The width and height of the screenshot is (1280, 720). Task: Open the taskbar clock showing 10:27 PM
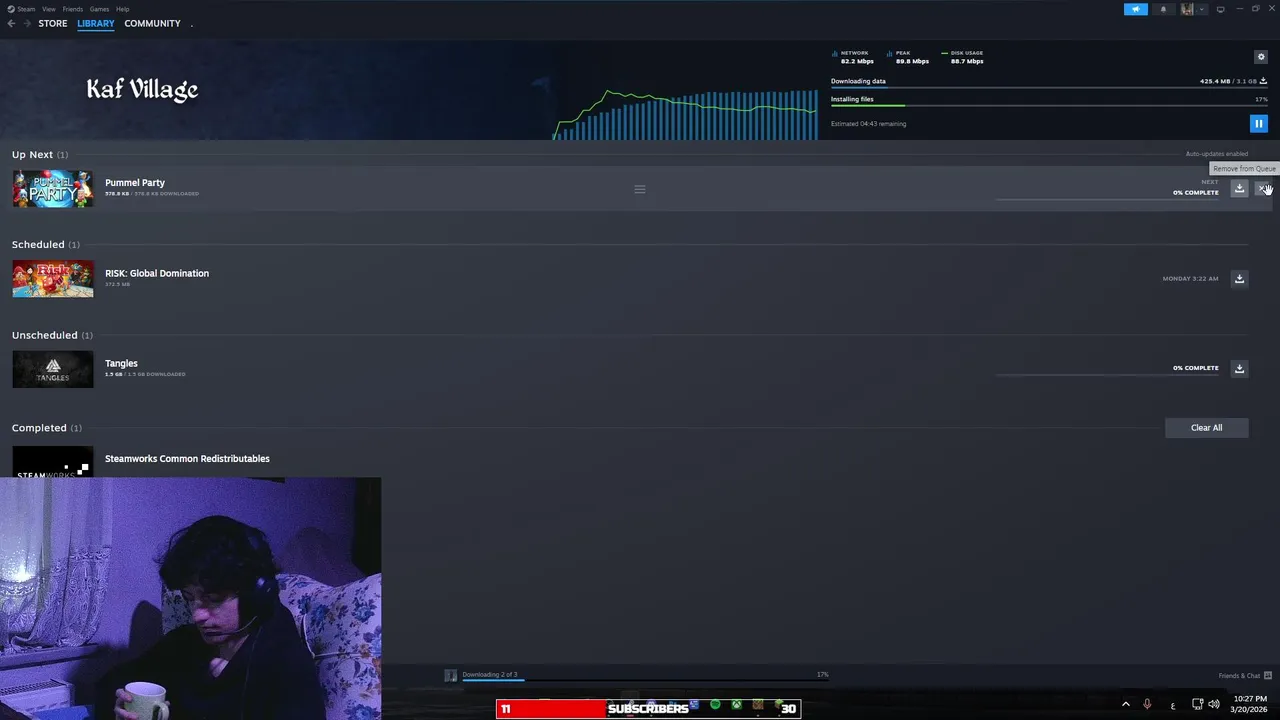[x=1251, y=704]
